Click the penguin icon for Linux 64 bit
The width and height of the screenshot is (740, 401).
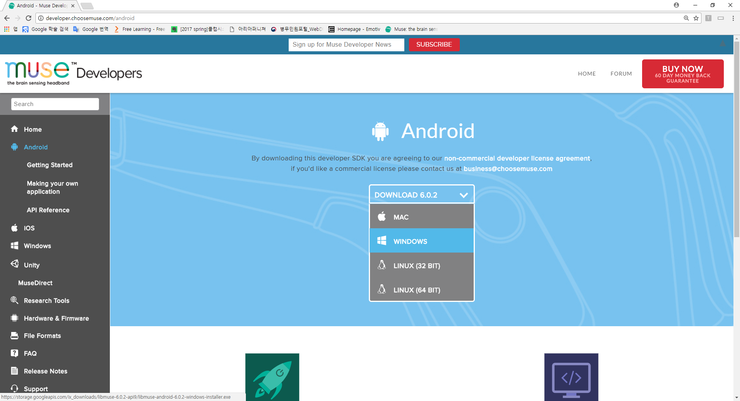(381, 289)
